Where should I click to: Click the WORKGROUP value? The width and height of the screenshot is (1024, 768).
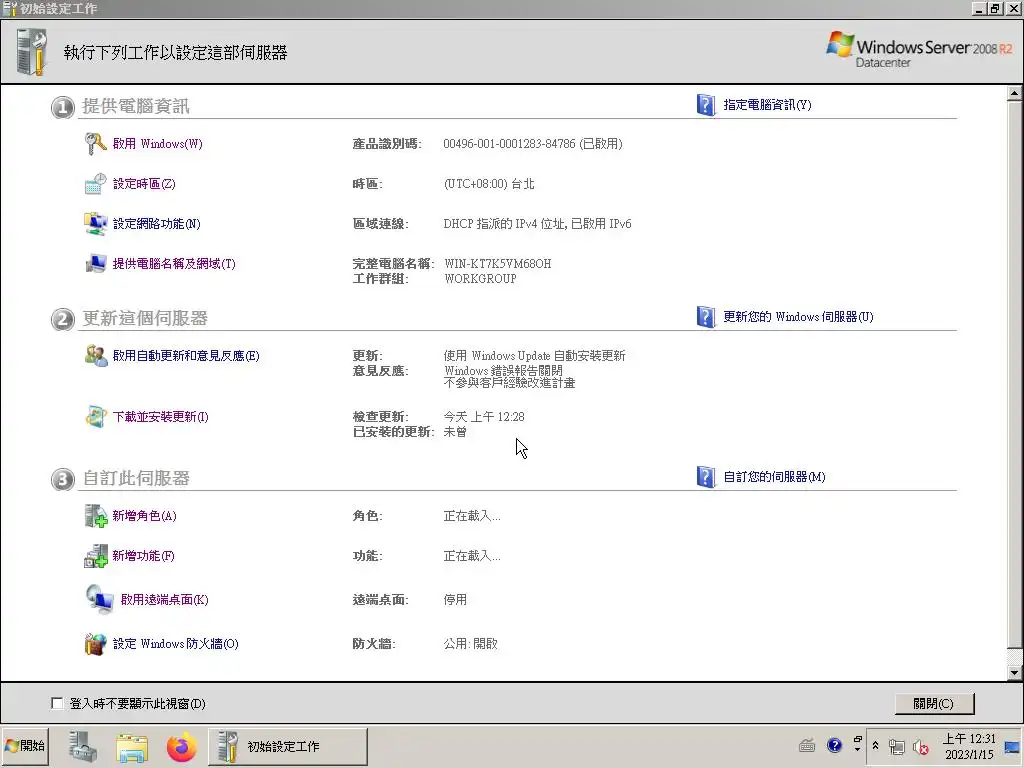(x=481, y=279)
